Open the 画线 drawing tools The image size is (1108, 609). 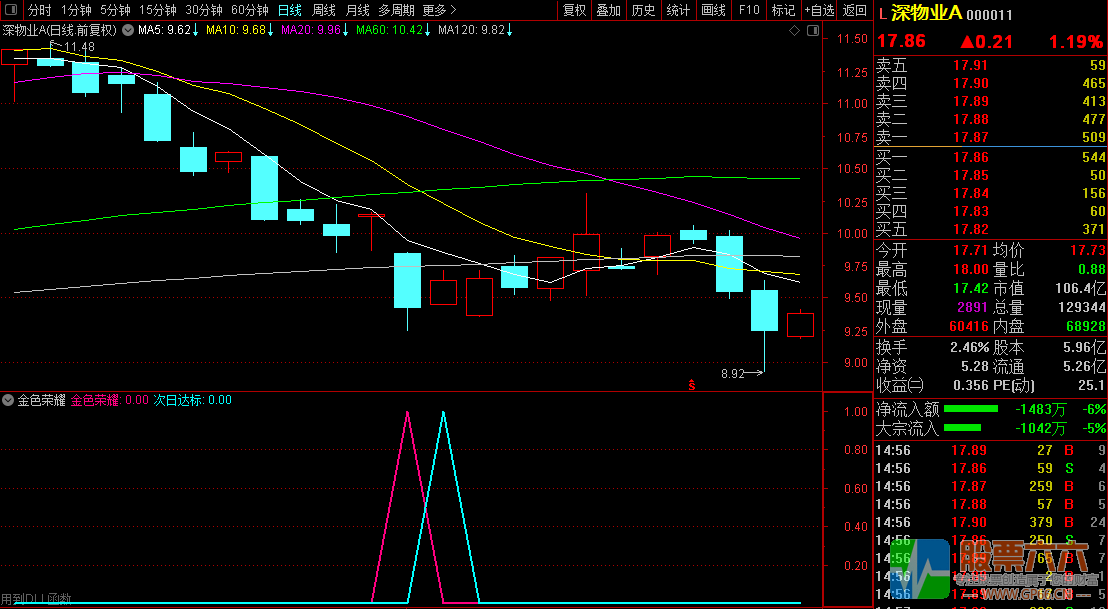coord(713,10)
